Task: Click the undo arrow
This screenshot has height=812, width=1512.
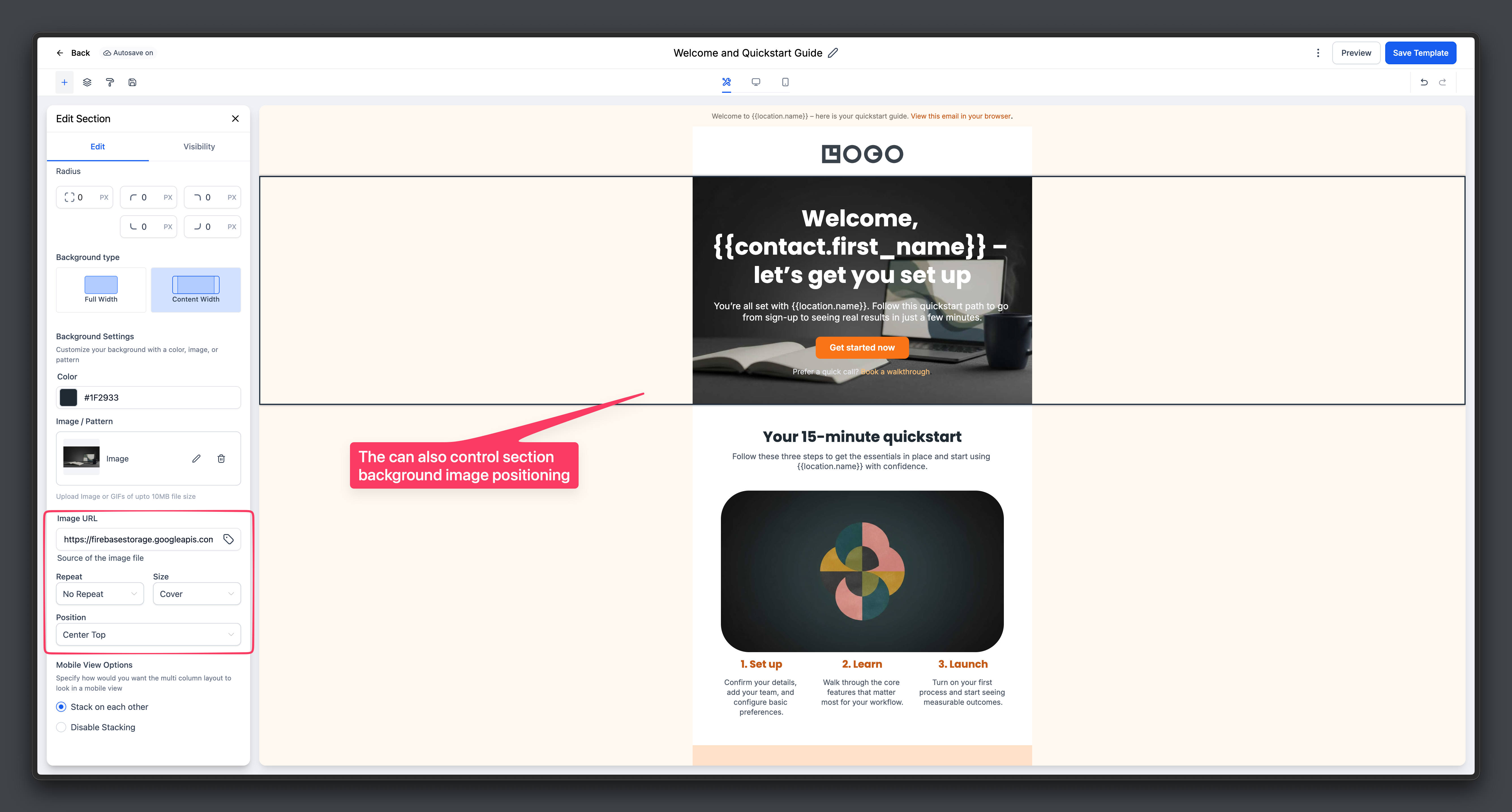Action: click(x=1424, y=82)
